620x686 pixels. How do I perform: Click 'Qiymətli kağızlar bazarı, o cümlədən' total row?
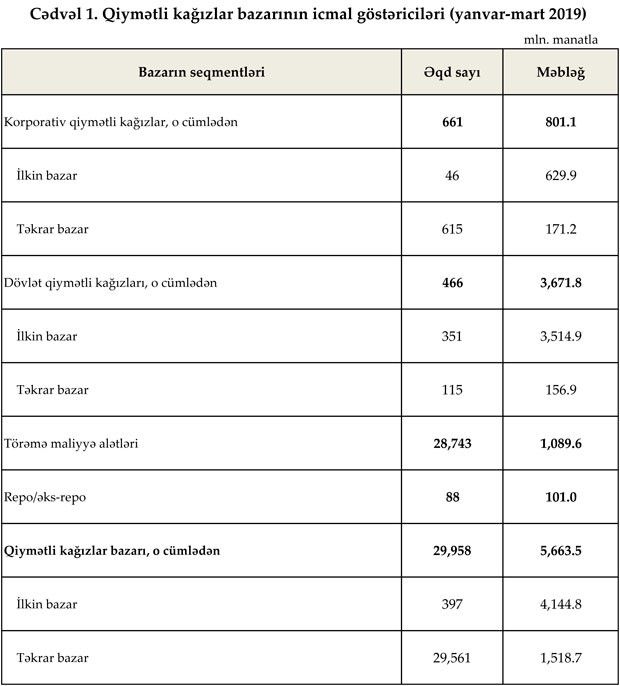[112, 551]
